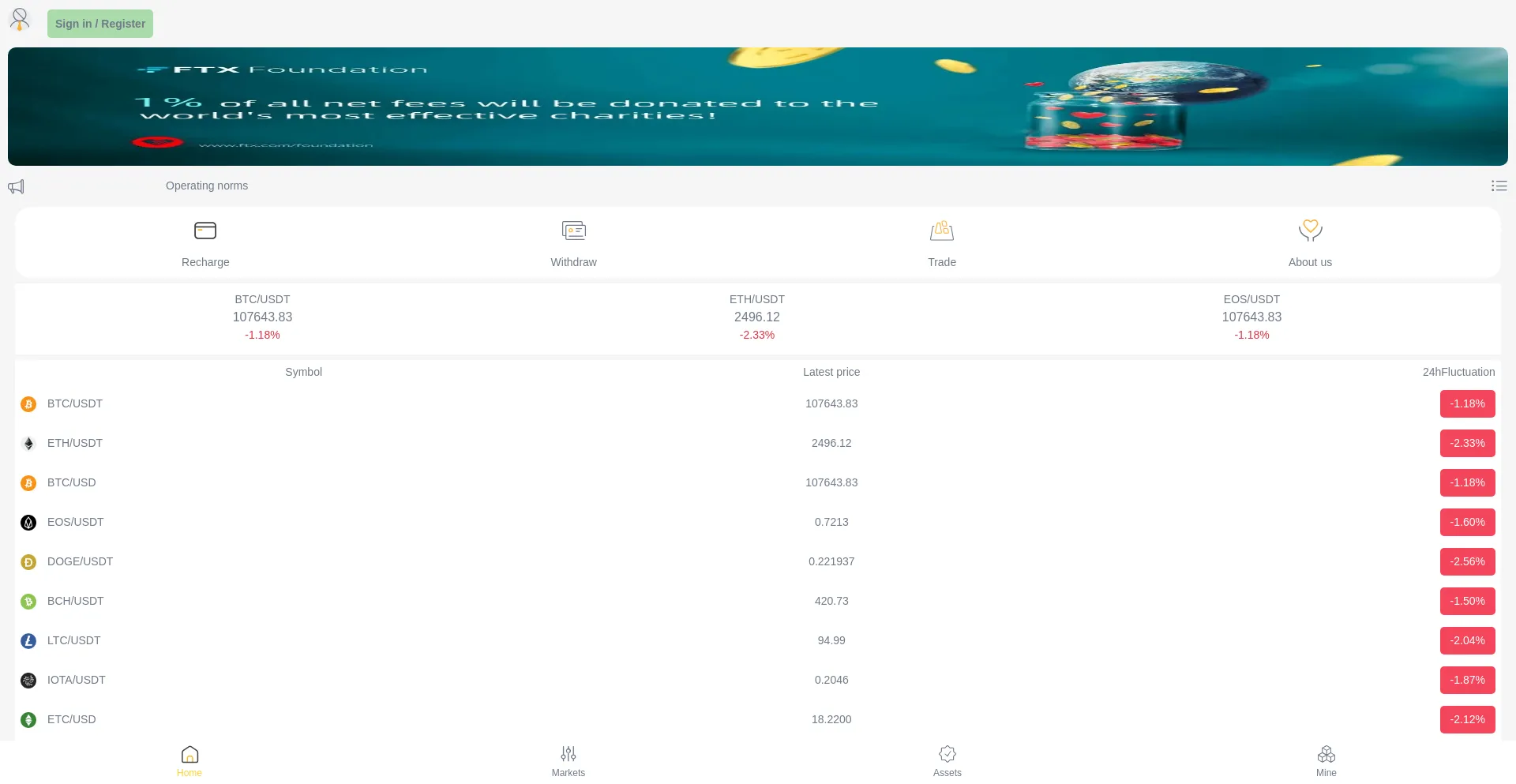Screen dimensions: 1516x784
Task: Click the Litecoin icon
Action: point(28,641)
